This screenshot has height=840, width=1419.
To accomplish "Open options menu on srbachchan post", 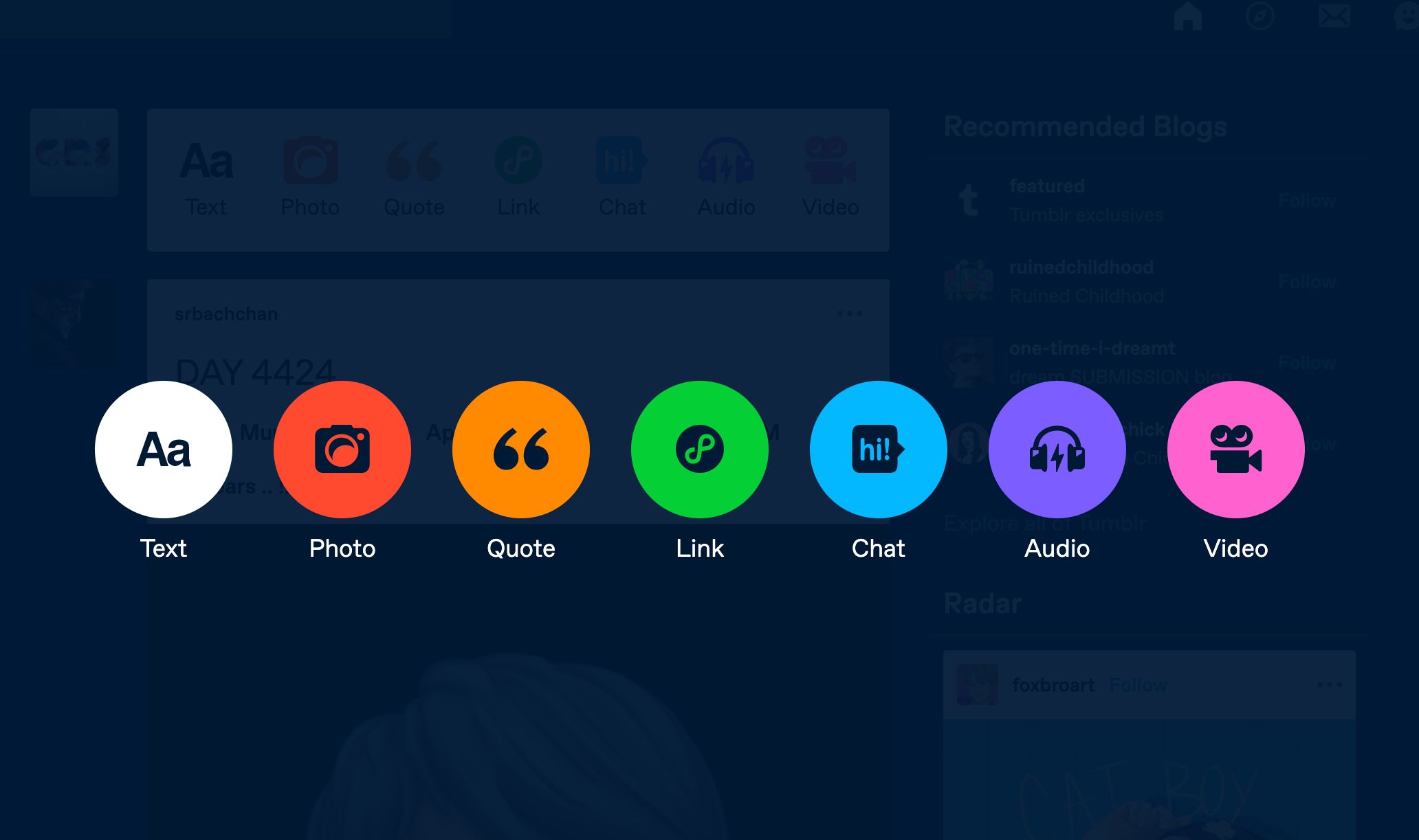I will click(x=850, y=313).
